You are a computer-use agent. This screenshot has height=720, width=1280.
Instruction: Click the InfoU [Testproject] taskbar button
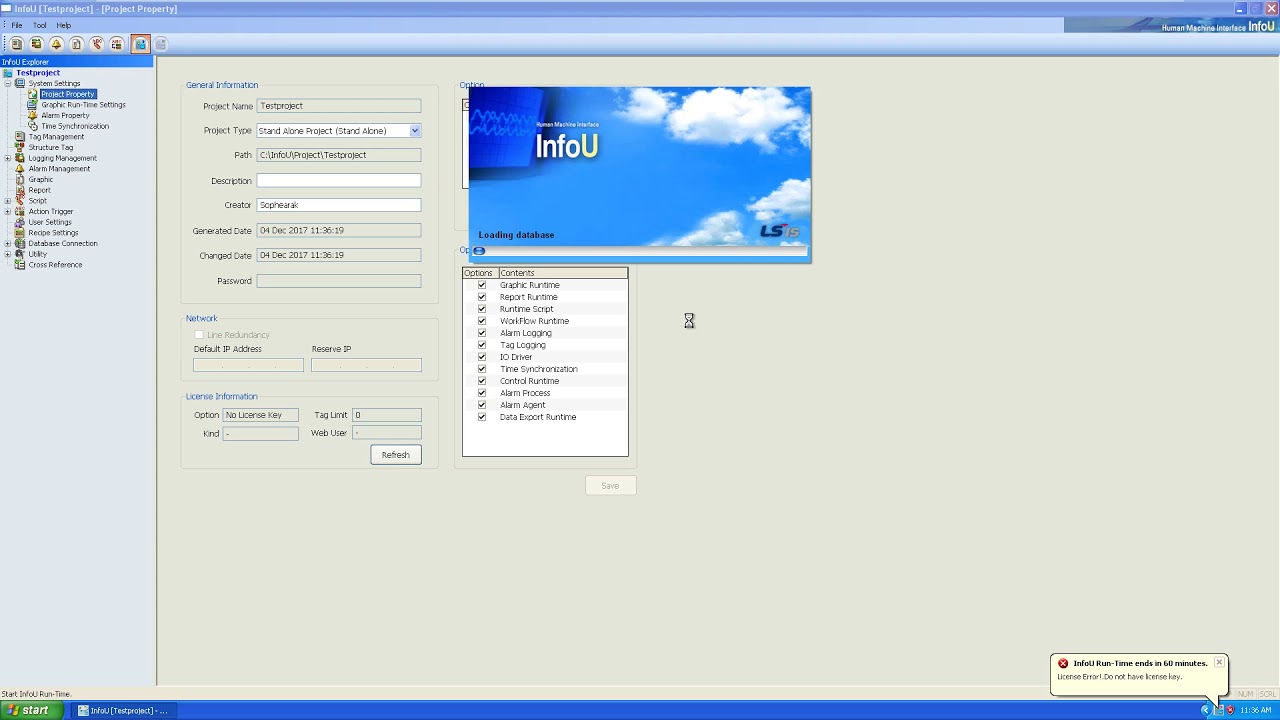click(122, 710)
